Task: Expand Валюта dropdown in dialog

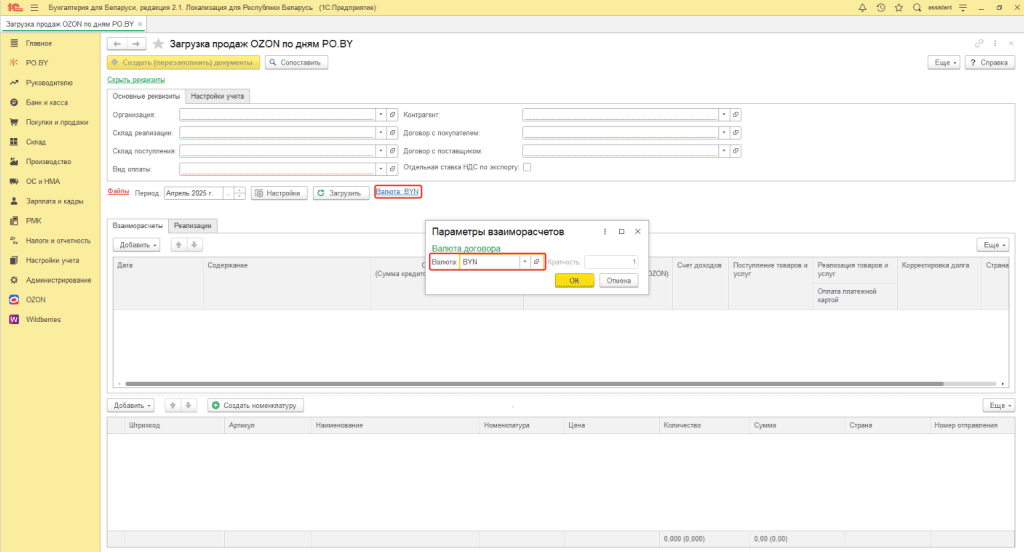Action: tap(525, 261)
